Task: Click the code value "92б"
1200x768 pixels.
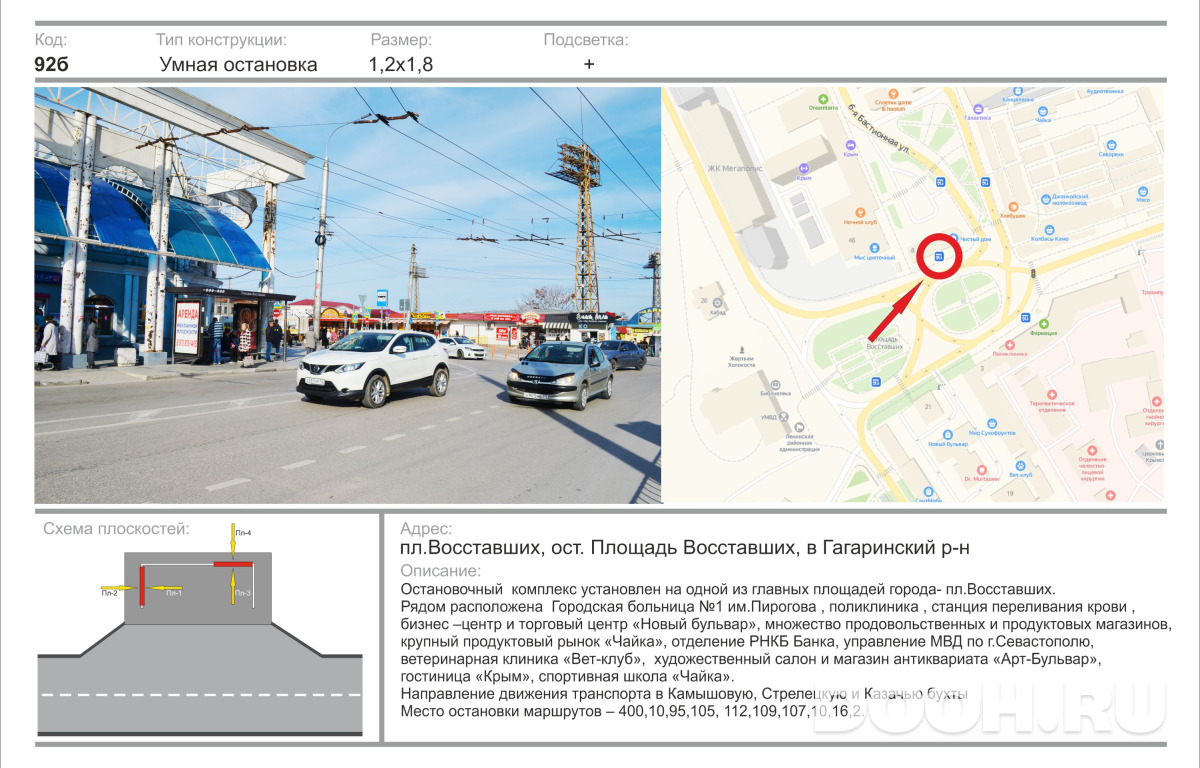Action: coord(52,65)
